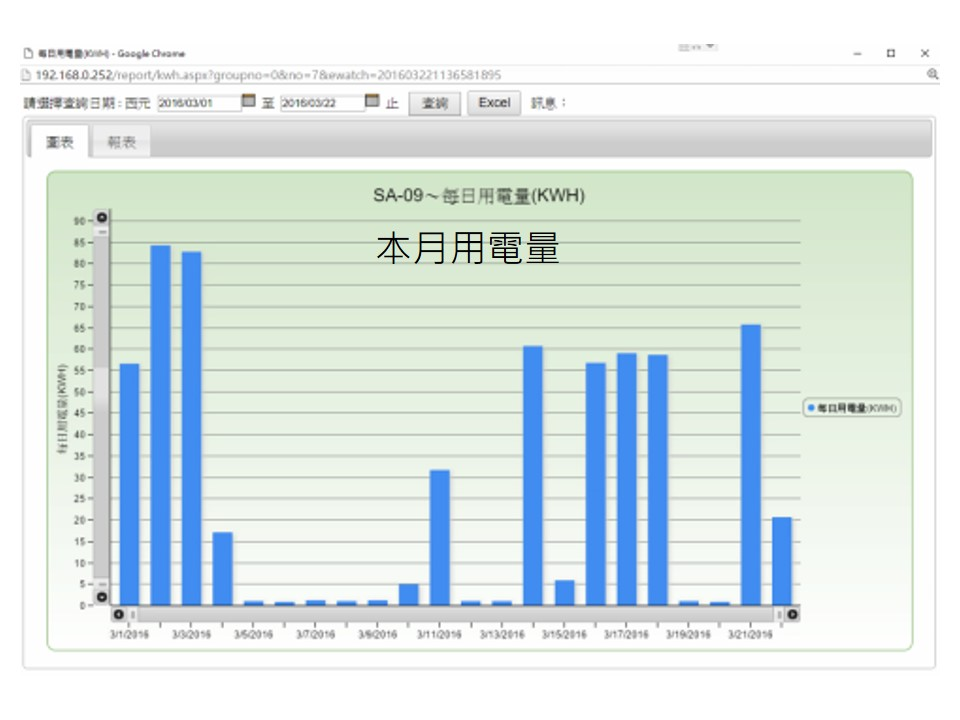
Task: Click the start date field 2016/03/01
Action: (198, 103)
